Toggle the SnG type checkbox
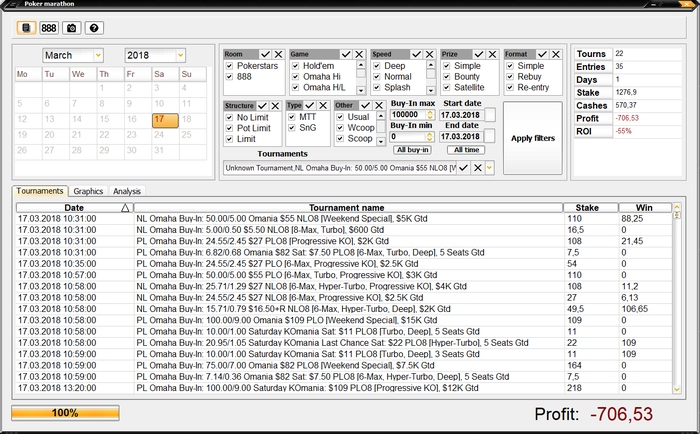The height and width of the screenshot is (434, 700). [292, 128]
